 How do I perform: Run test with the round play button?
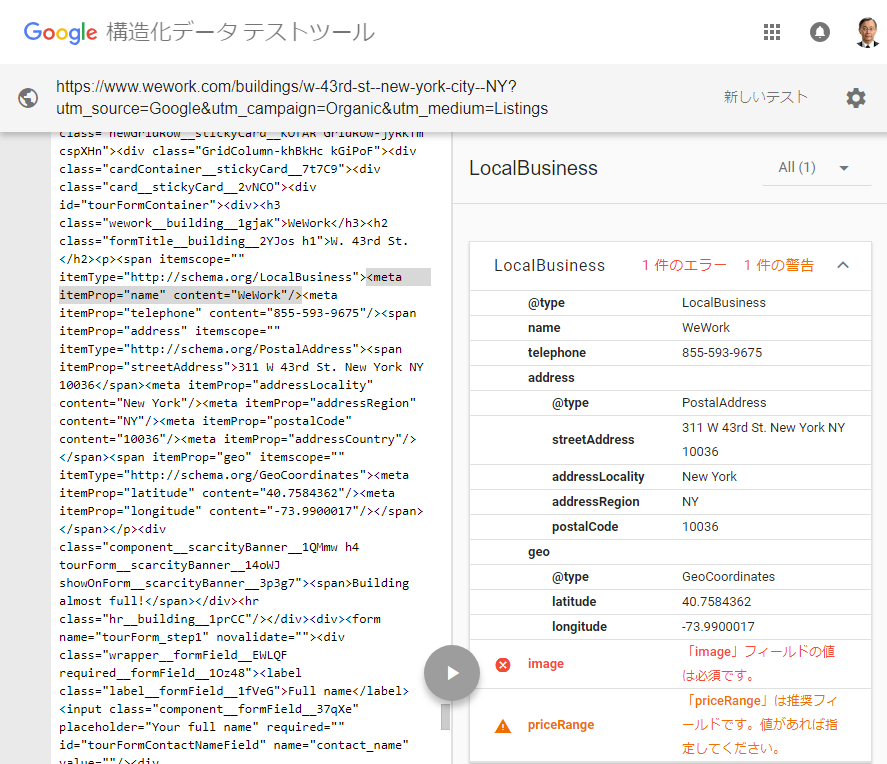[452, 673]
